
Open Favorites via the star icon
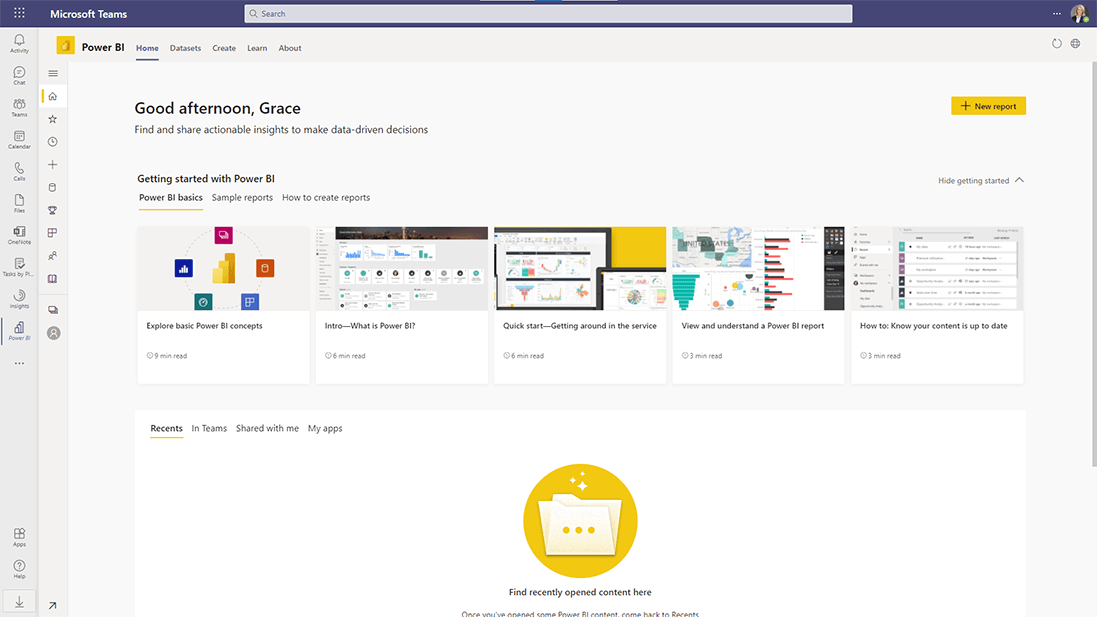(52, 118)
